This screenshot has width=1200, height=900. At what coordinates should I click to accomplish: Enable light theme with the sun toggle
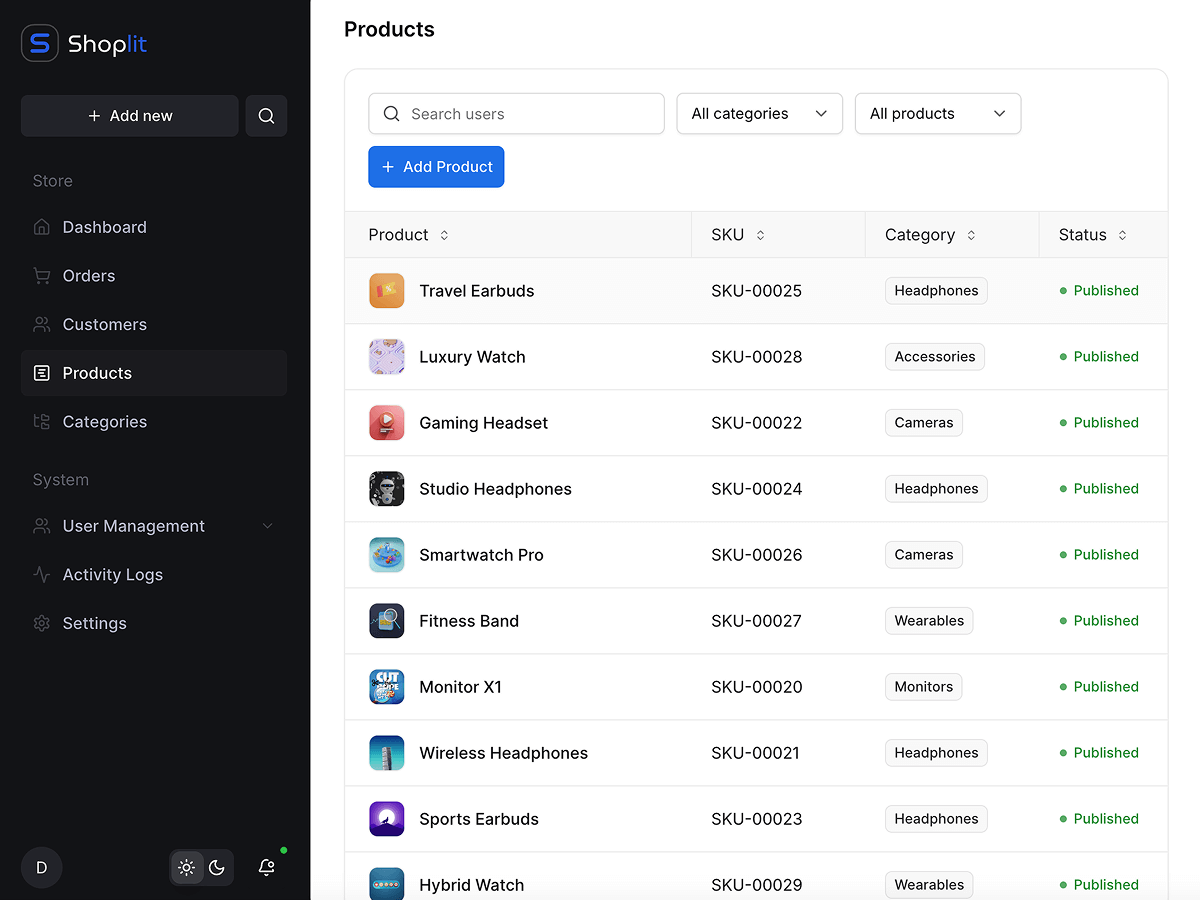tap(186, 867)
